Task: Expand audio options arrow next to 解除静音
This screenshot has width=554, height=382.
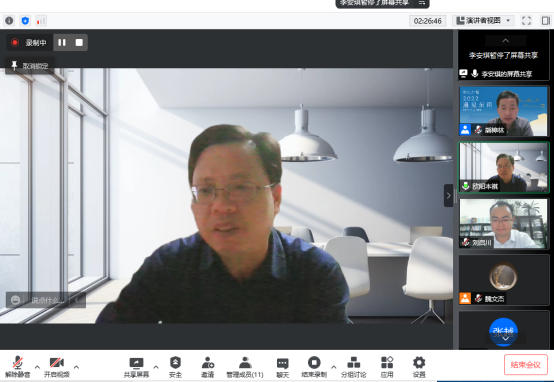Action: point(37,367)
